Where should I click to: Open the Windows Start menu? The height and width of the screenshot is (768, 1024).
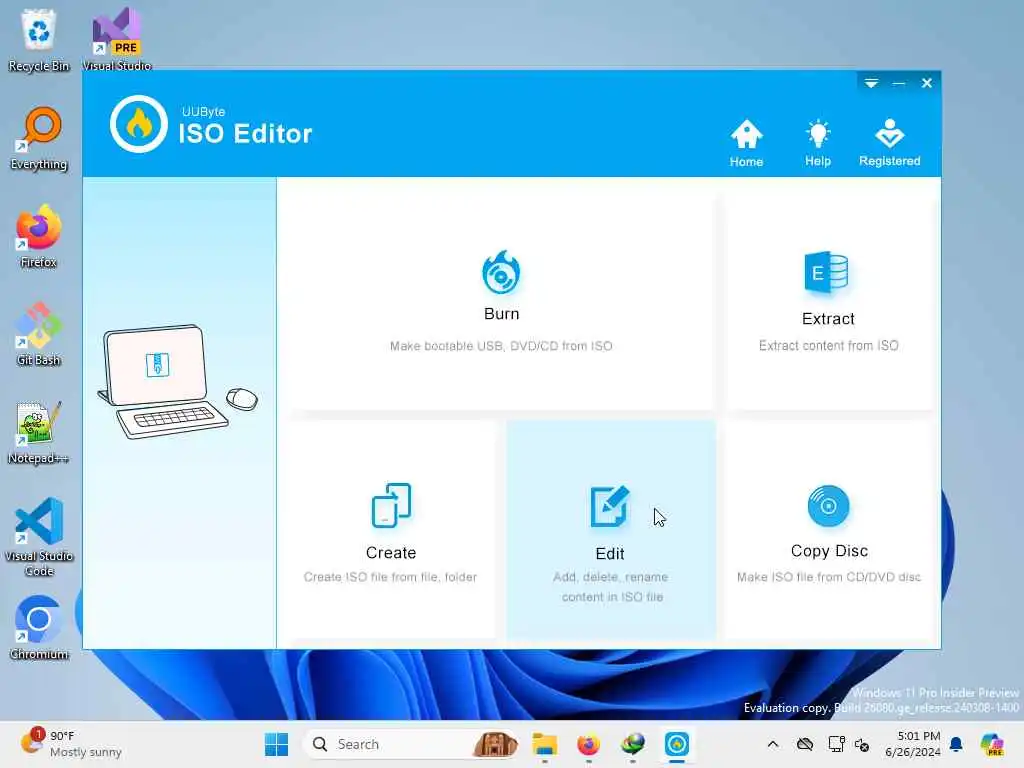pos(276,744)
